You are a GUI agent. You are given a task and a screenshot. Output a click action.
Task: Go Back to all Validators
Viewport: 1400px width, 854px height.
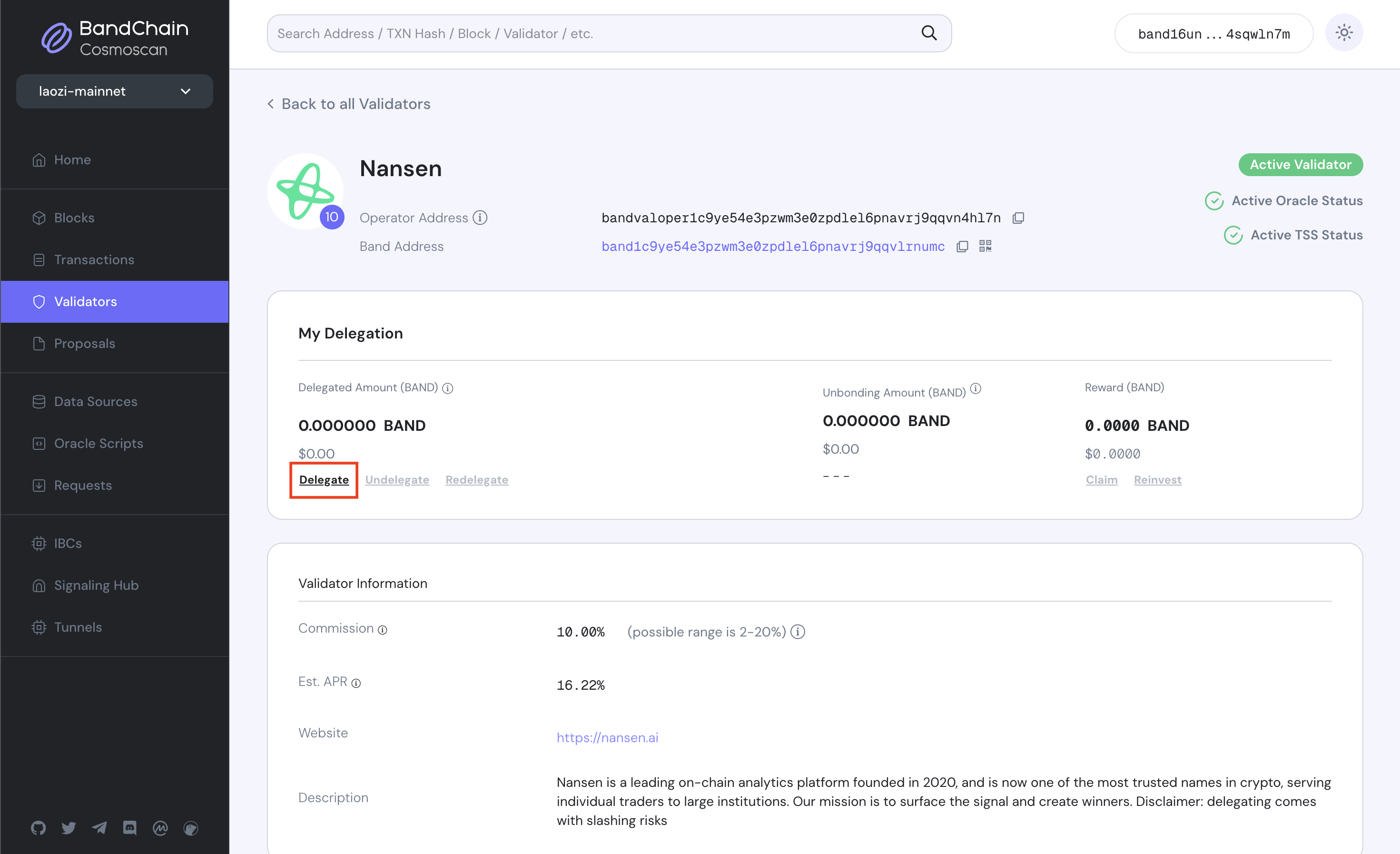click(349, 104)
